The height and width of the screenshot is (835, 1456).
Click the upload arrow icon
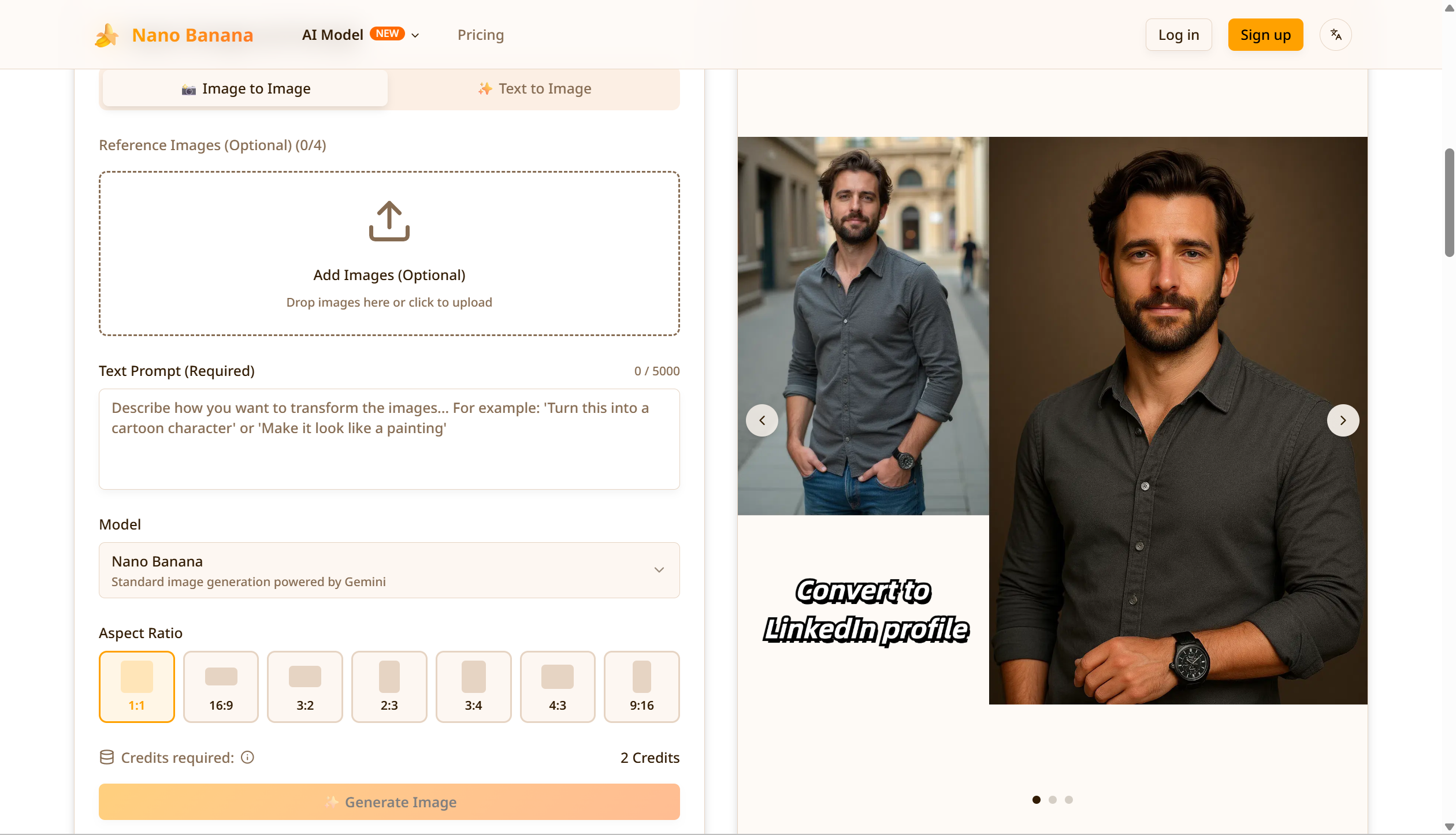pos(389,221)
